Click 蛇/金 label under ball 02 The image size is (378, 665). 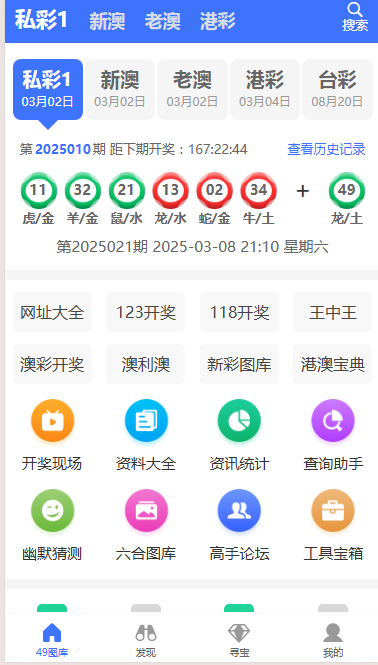pyautogui.click(x=214, y=218)
